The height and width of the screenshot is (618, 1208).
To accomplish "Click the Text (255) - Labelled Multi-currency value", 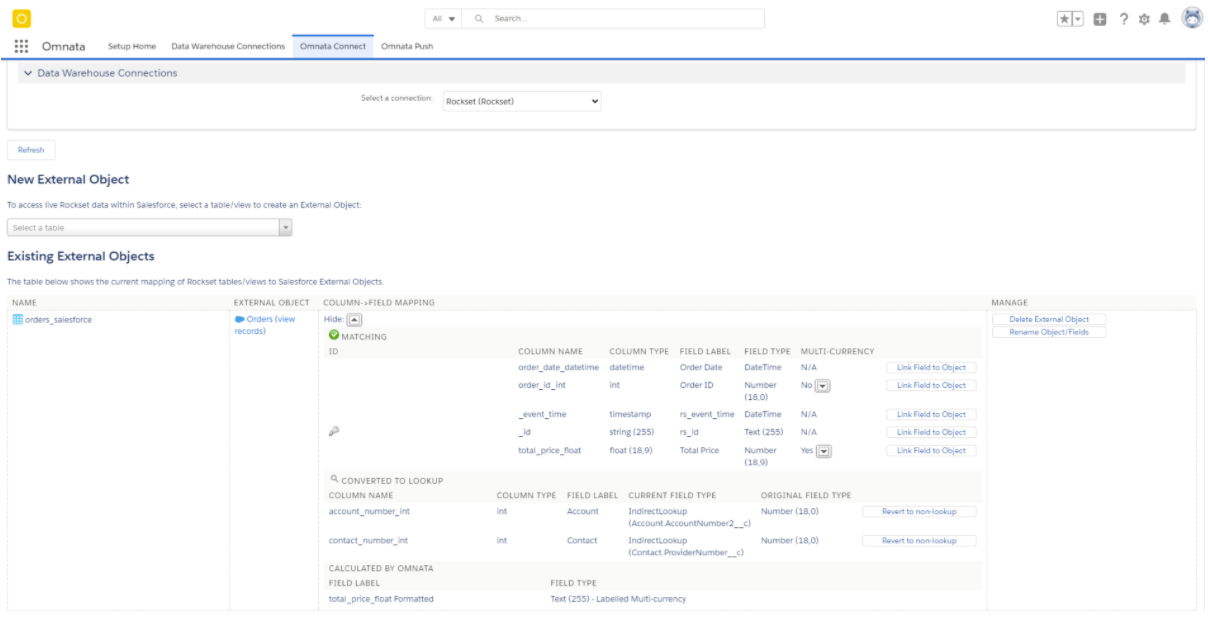I will click(x=618, y=599).
